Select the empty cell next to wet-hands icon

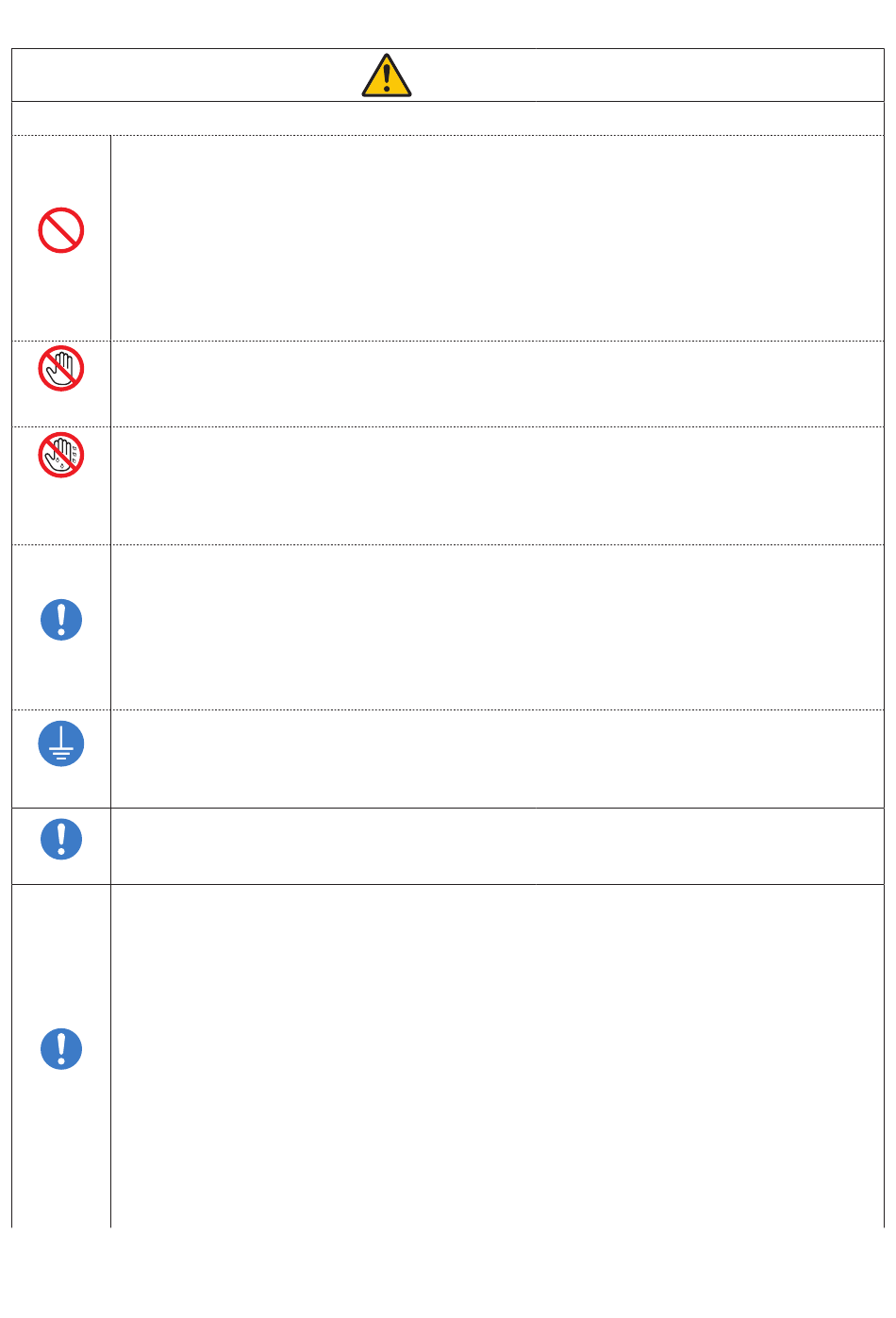click(497, 486)
